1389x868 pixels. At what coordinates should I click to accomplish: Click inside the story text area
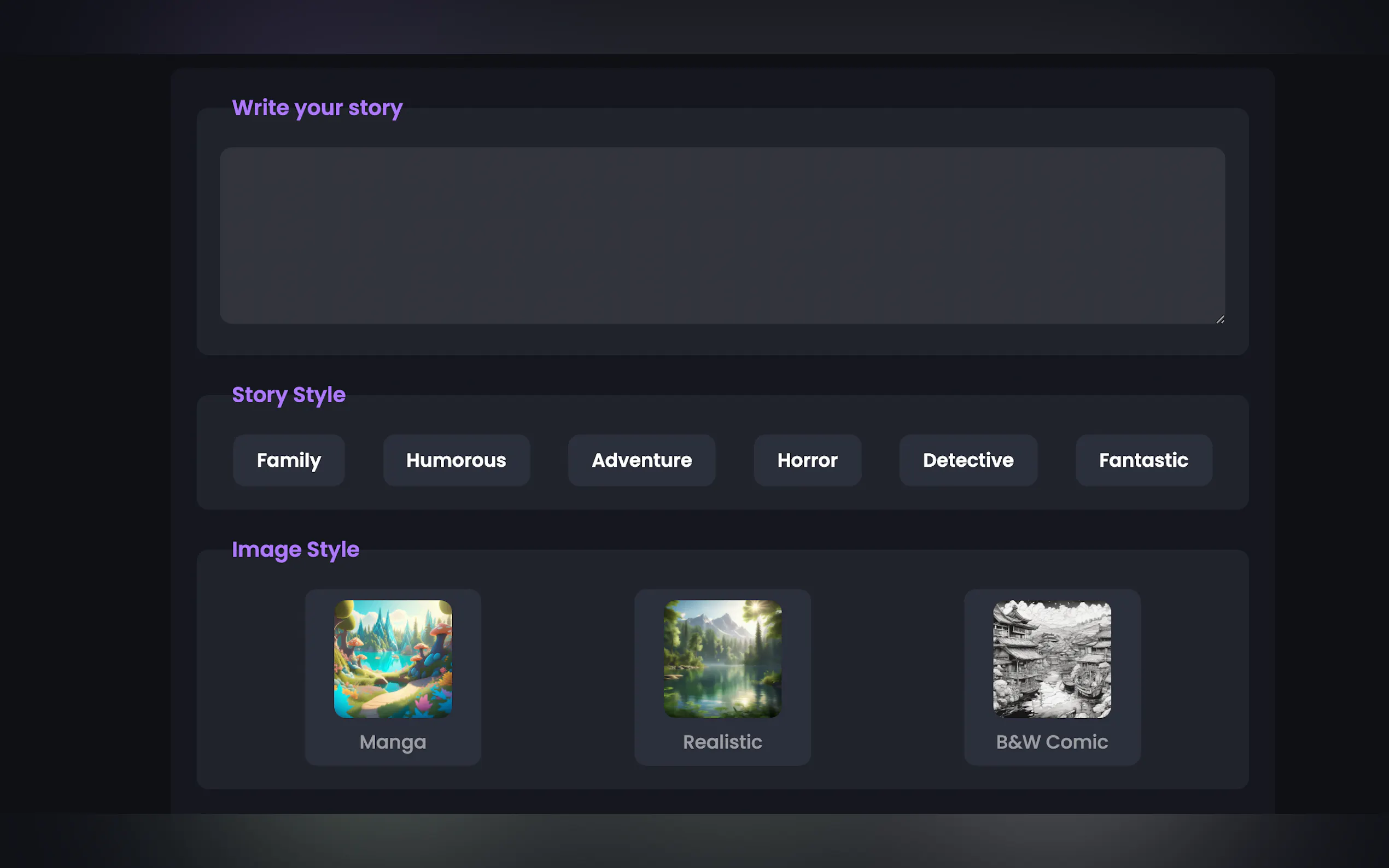tap(722, 236)
